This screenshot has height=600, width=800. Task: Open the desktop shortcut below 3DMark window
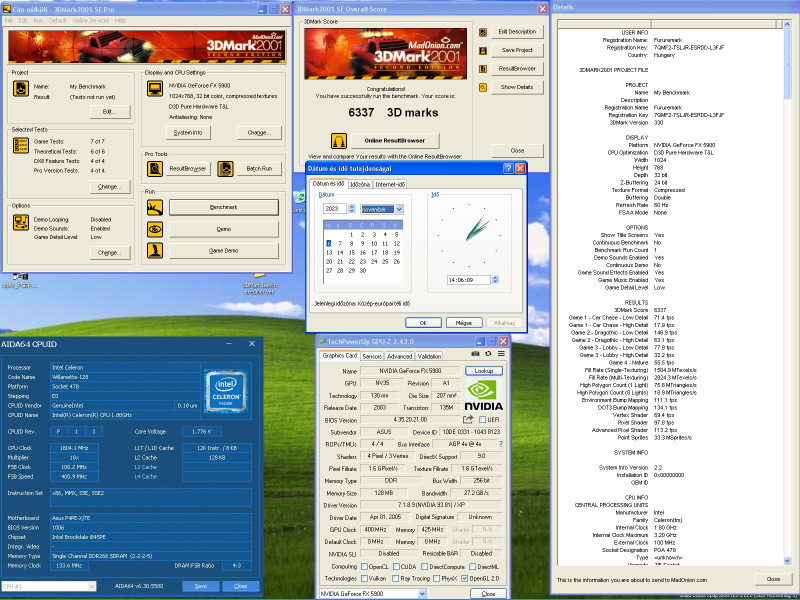click(x=20, y=280)
